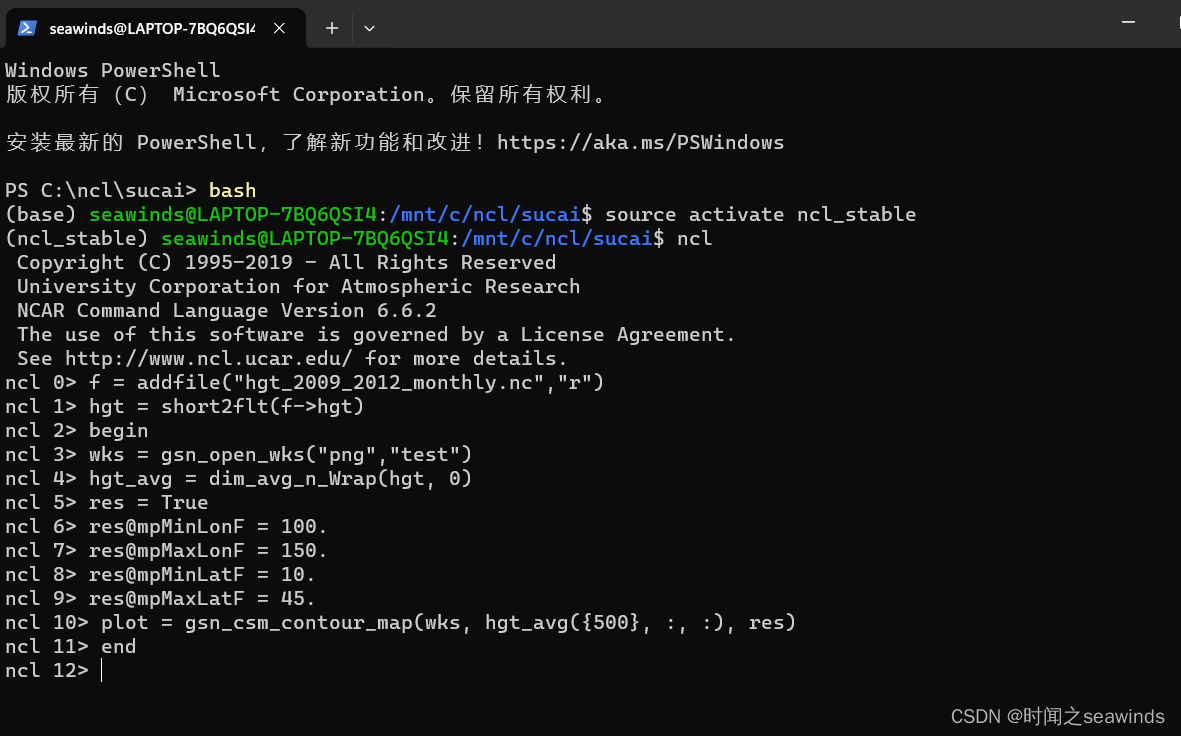Open the new-tab profile dropdown chevron
The image size is (1181, 736).
point(369,28)
